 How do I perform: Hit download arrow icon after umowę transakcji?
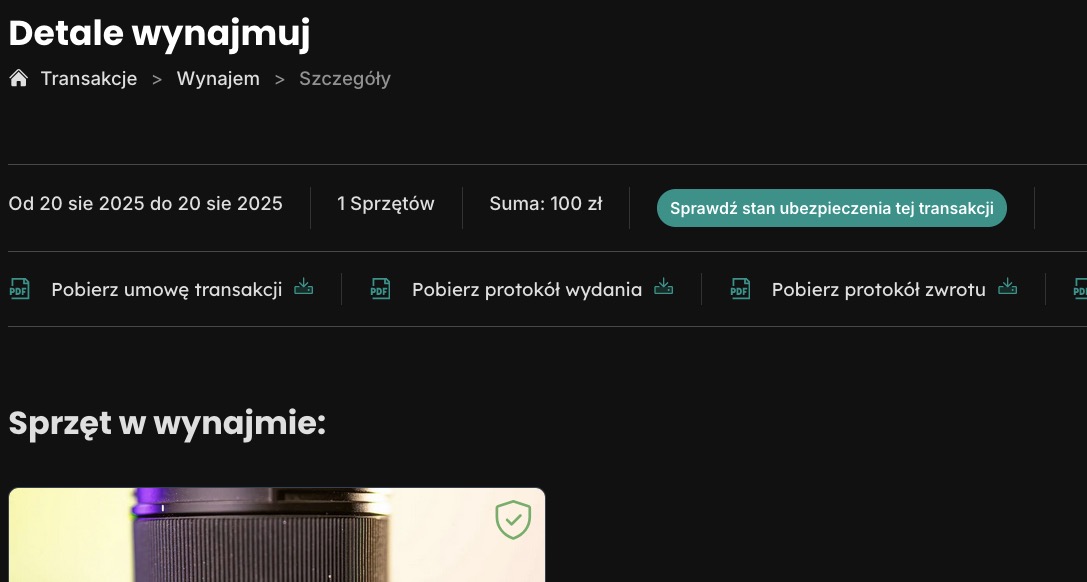304,288
